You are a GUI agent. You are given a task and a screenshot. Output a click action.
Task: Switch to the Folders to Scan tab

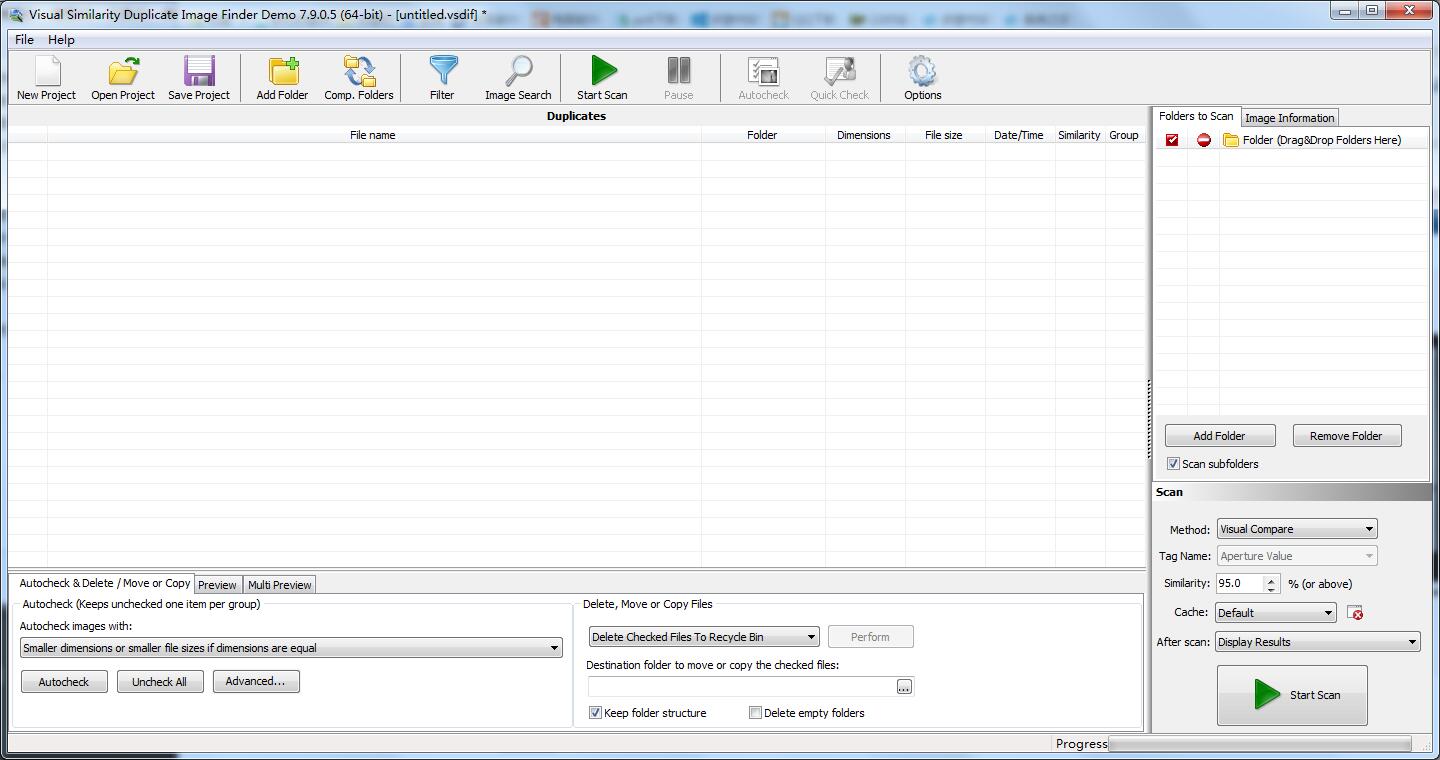coord(1196,116)
